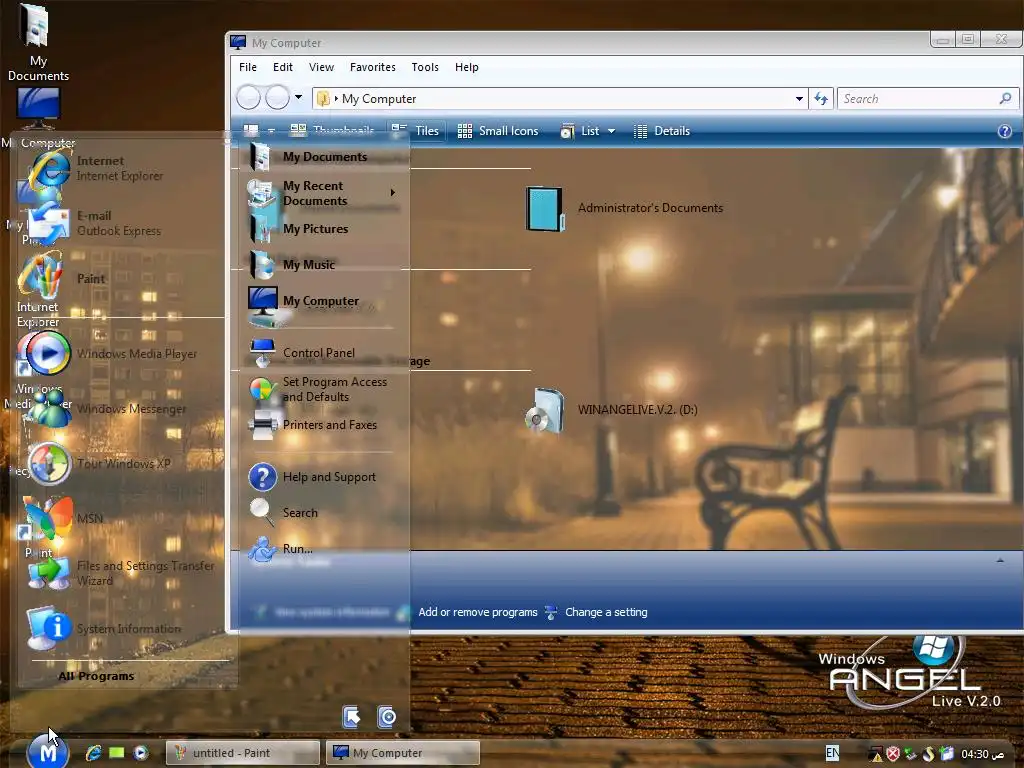The width and height of the screenshot is (1024, 768).
Task: Switch to Small Icons view
Action: (x=498, y=131)
